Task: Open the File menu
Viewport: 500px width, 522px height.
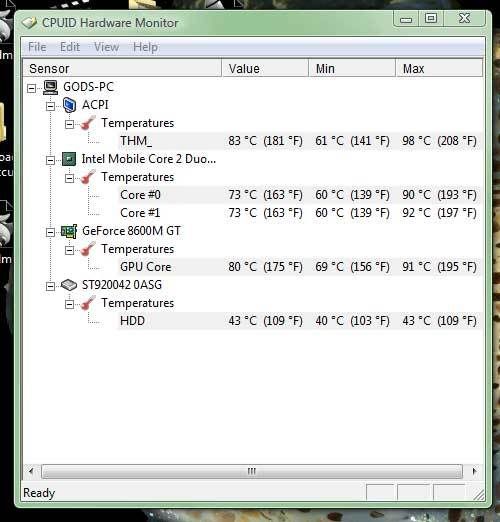Action: (37, 47)
